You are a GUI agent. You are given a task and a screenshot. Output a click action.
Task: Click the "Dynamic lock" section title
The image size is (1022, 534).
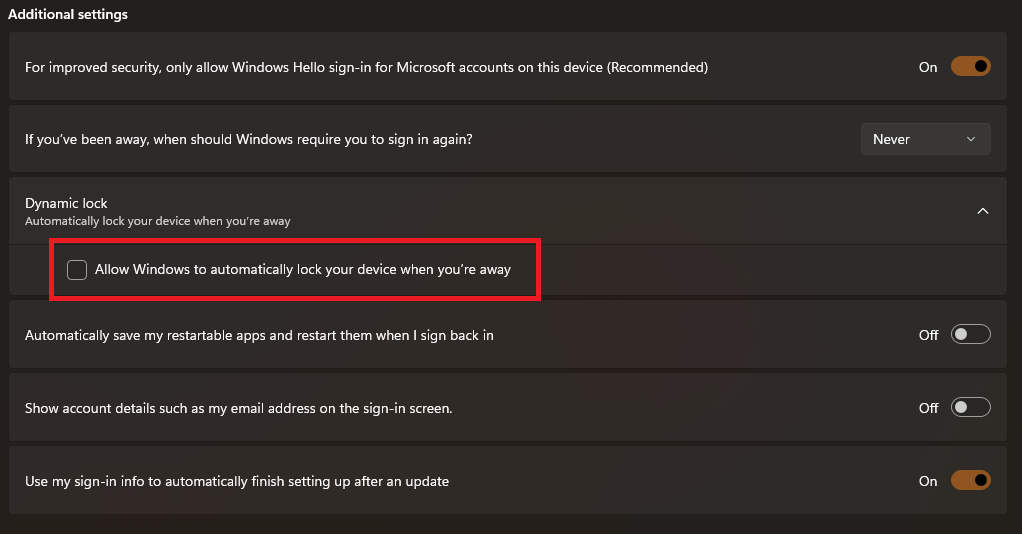[66, 203]
